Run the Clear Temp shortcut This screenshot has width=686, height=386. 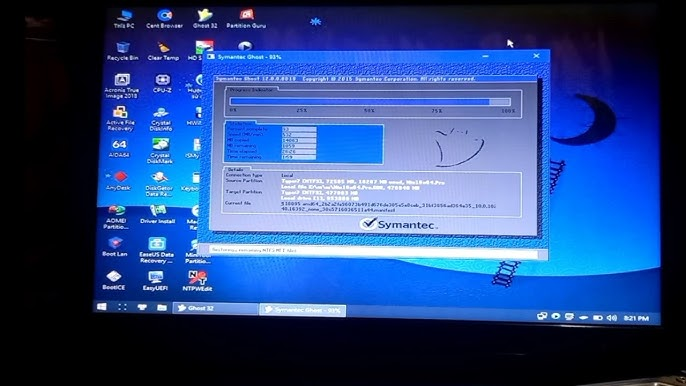163,51
